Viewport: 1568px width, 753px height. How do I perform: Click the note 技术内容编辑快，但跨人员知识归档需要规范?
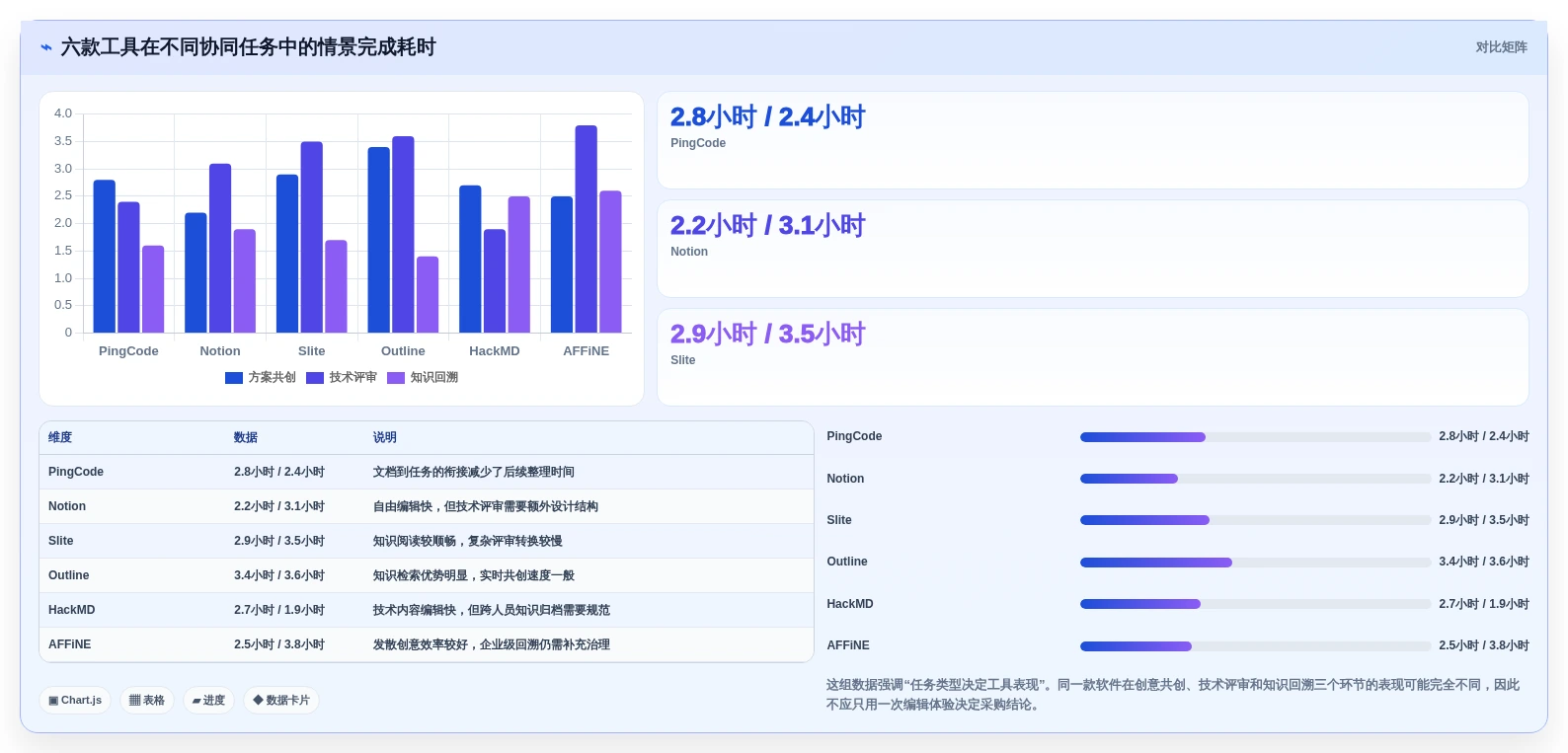(x=492, y=611)
